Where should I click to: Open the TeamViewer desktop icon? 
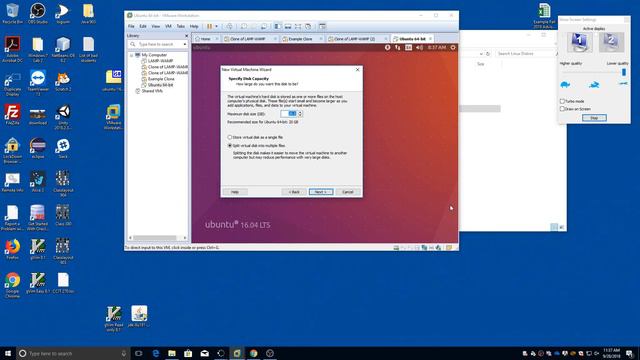click(38, 83)
